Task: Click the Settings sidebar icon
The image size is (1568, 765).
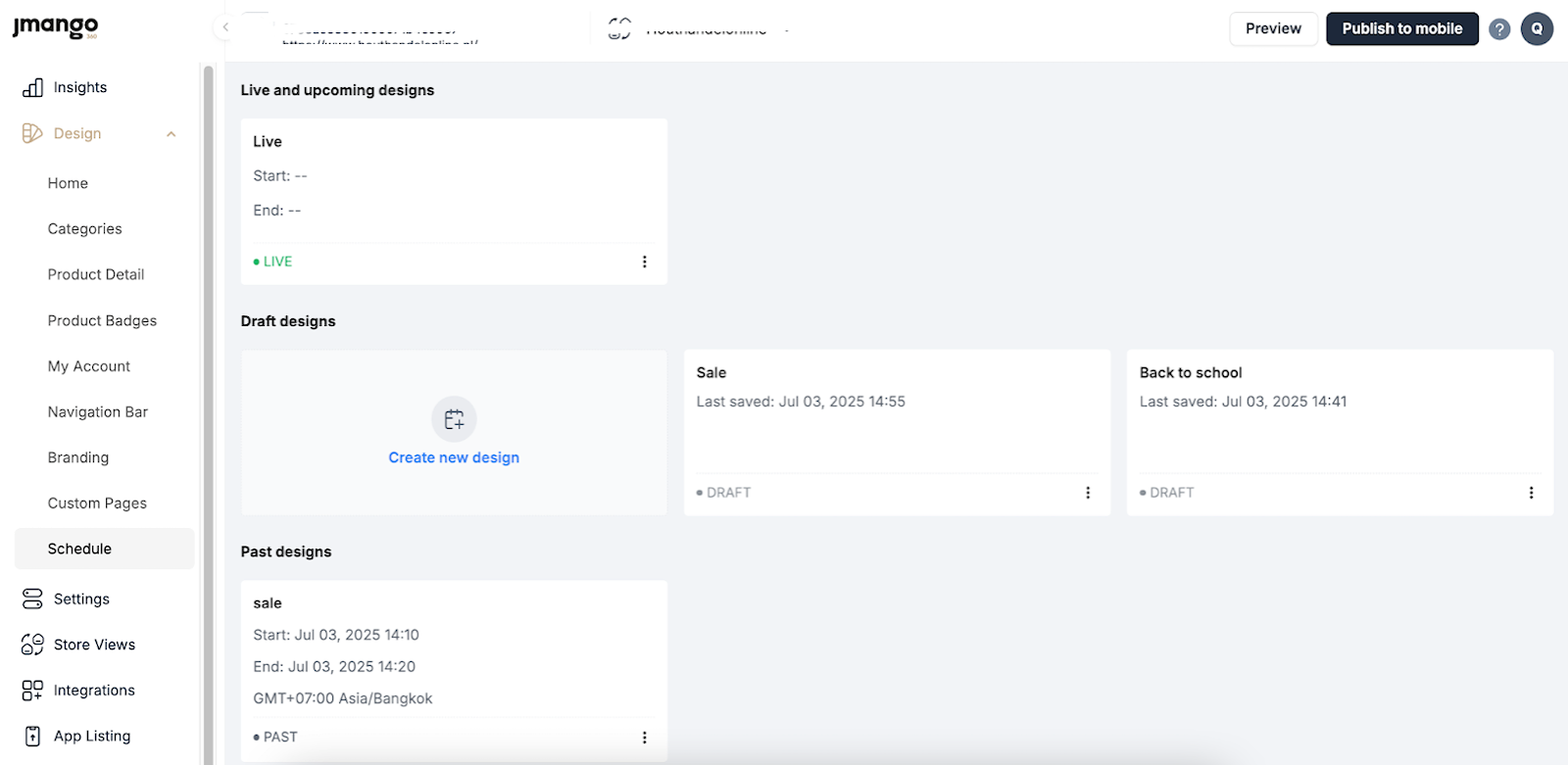Action: 32,598
